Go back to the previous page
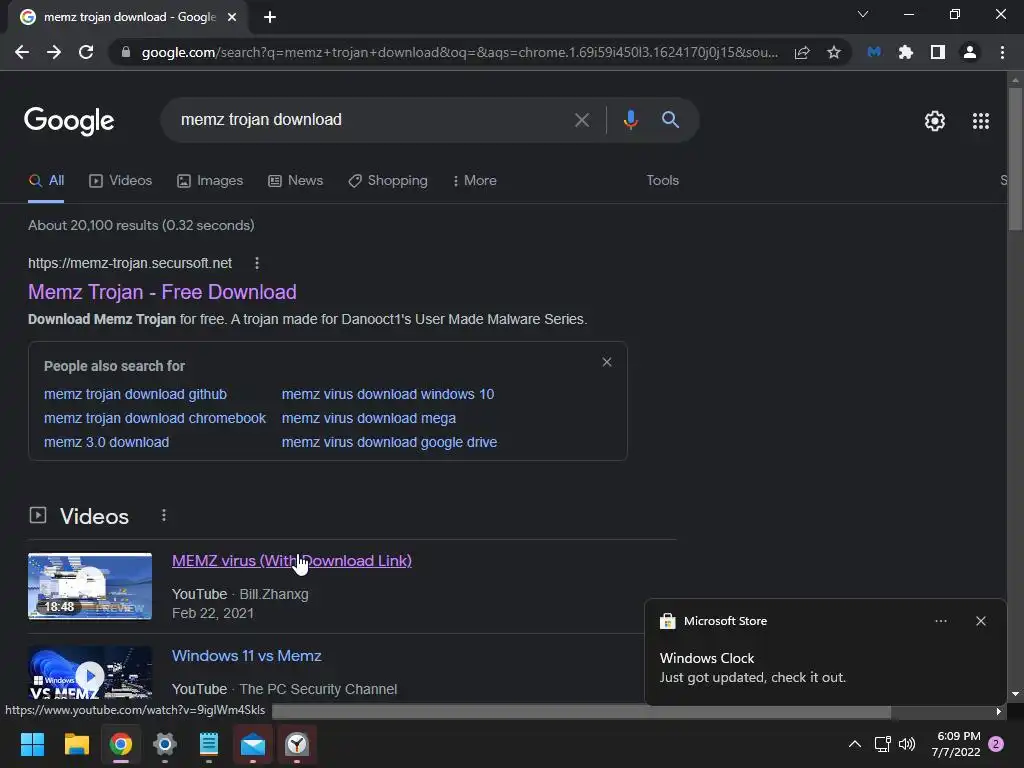This screenshot has height=768, width=1024. coord(22,52)
